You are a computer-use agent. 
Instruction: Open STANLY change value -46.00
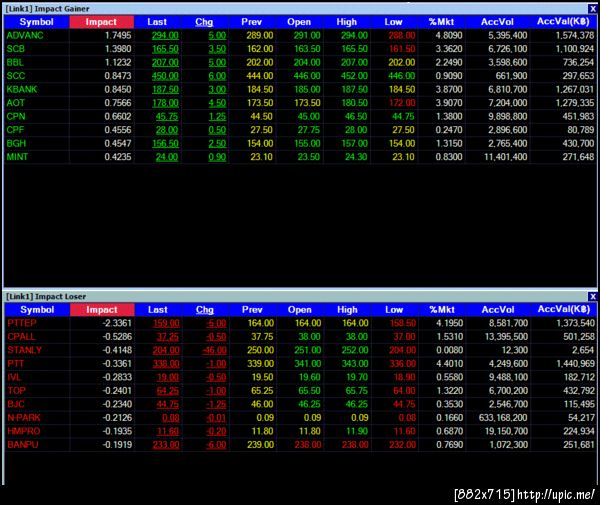pyautogui.click(x=215, y=350)
